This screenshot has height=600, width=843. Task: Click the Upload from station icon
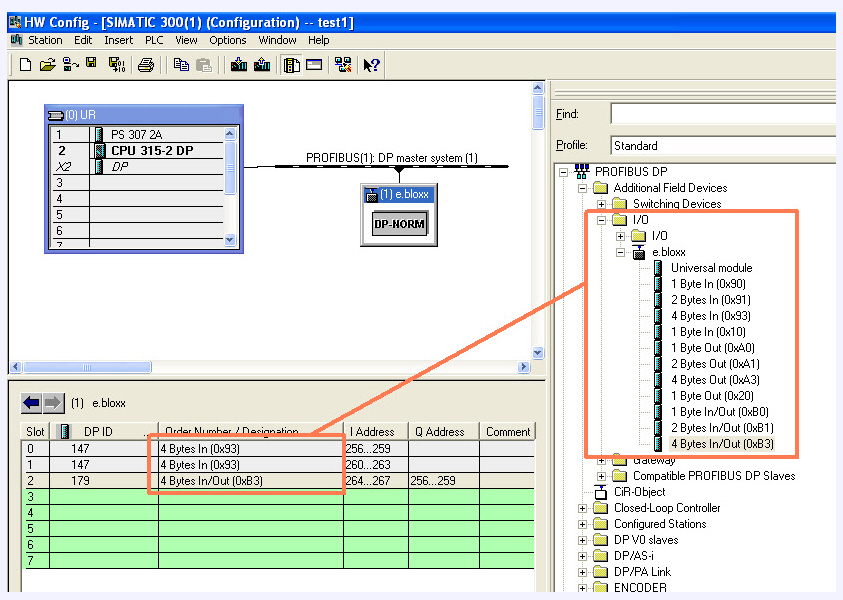pos(262,64)
